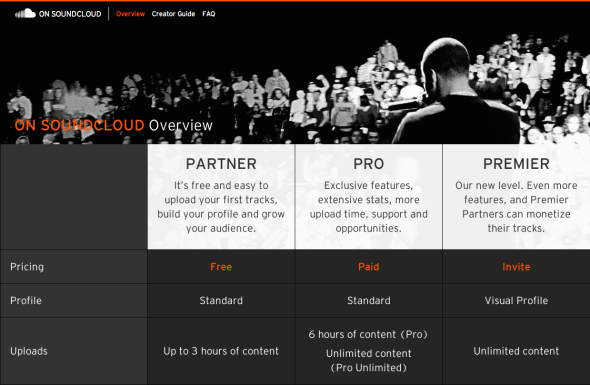Screen dimensions: 590x385
Task: Click the Visual Profile cell
Action: click(516, 300)
